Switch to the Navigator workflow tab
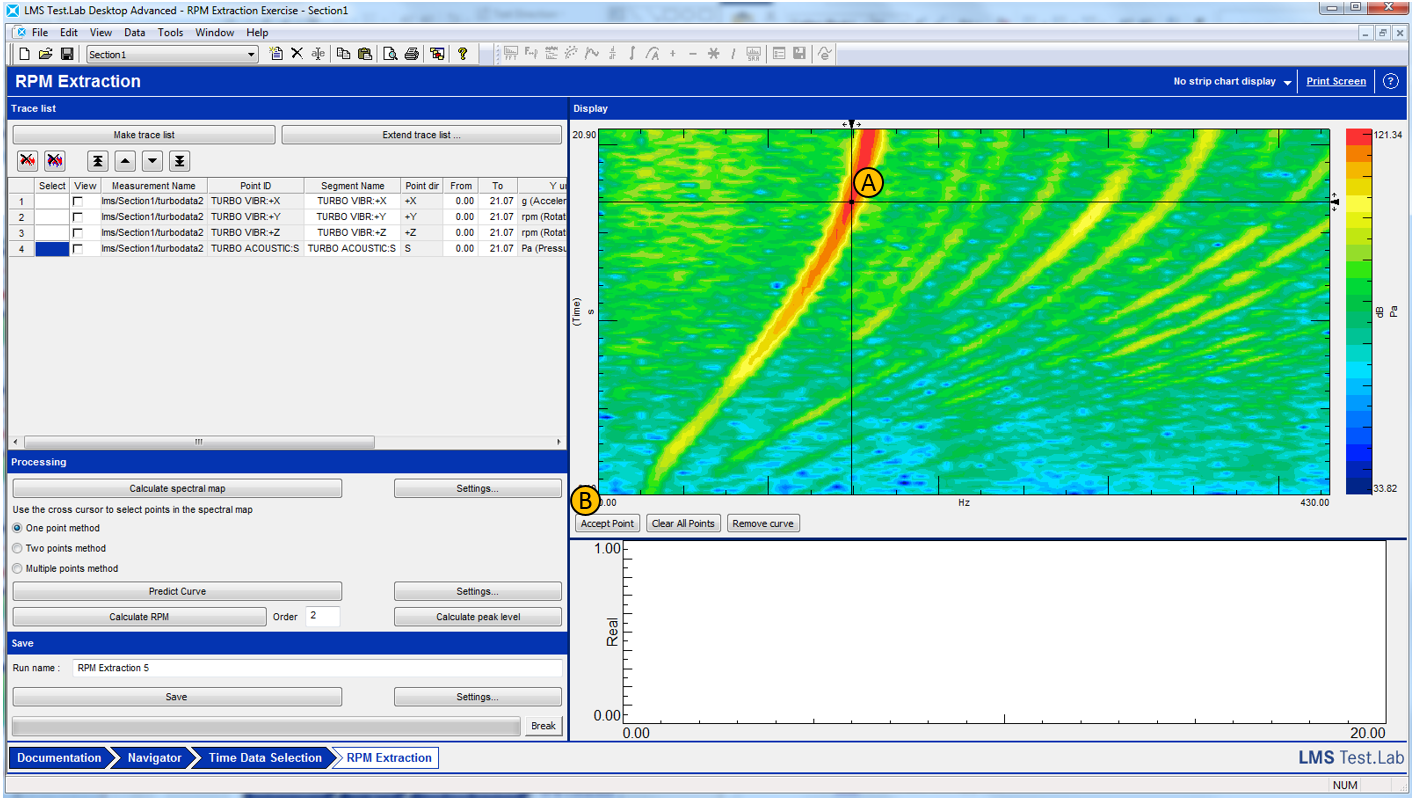This screenshot has width=1414, height=799. tap(154, 758)
